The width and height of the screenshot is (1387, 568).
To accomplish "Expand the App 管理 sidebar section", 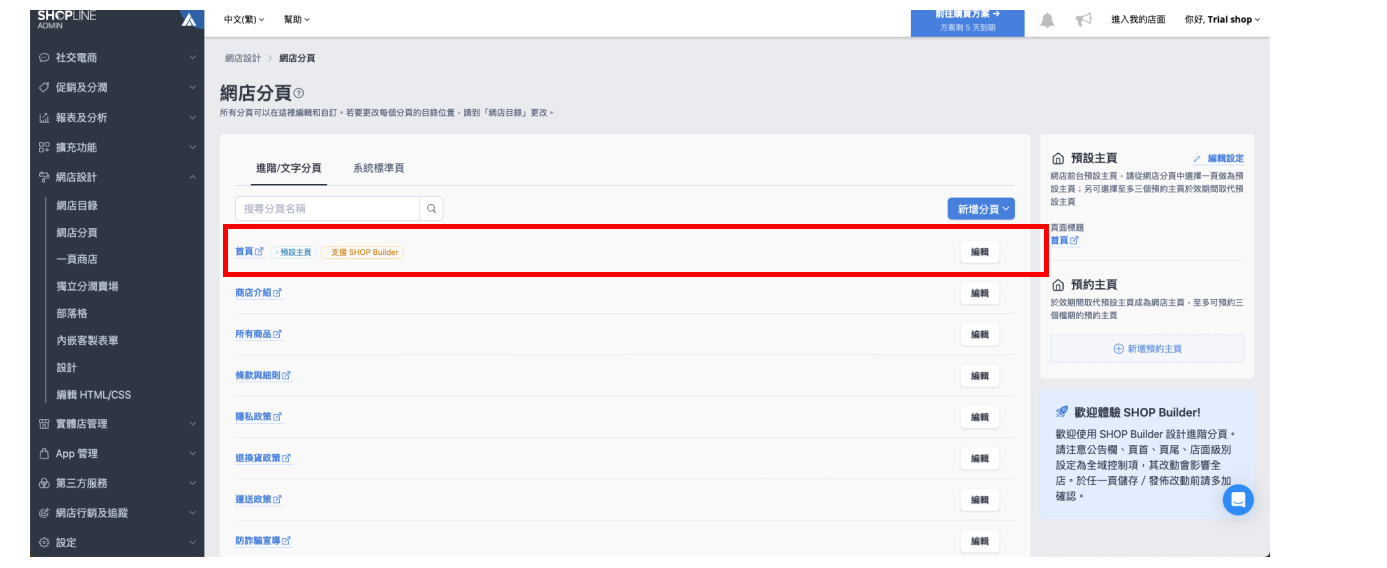I will click(x=192, y=453).
